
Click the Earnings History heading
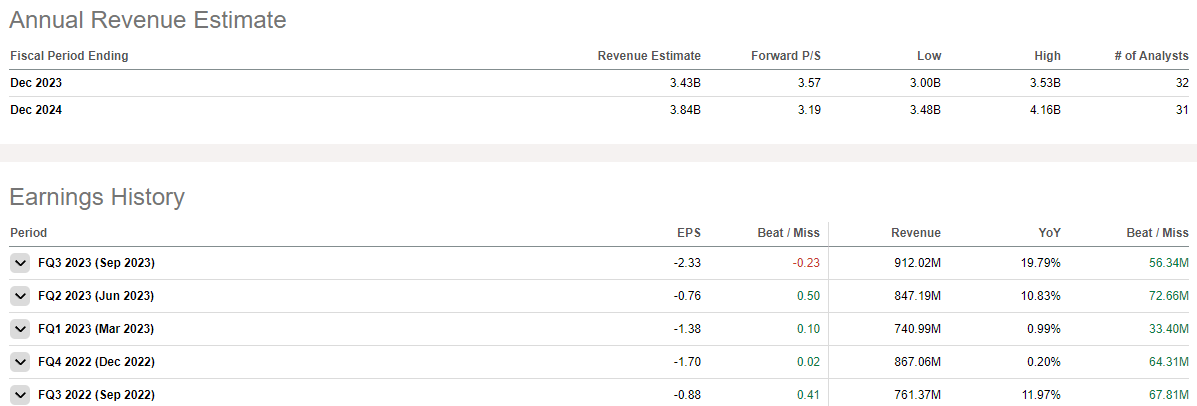pos(97,197)
